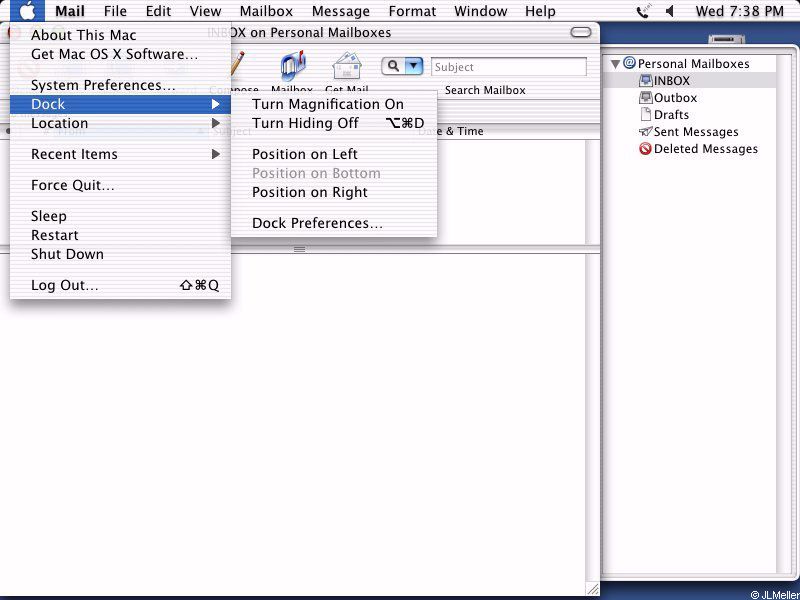The image size is (800, 600).
Task: Click the Drafts document icon
Action: click(646, 114)
